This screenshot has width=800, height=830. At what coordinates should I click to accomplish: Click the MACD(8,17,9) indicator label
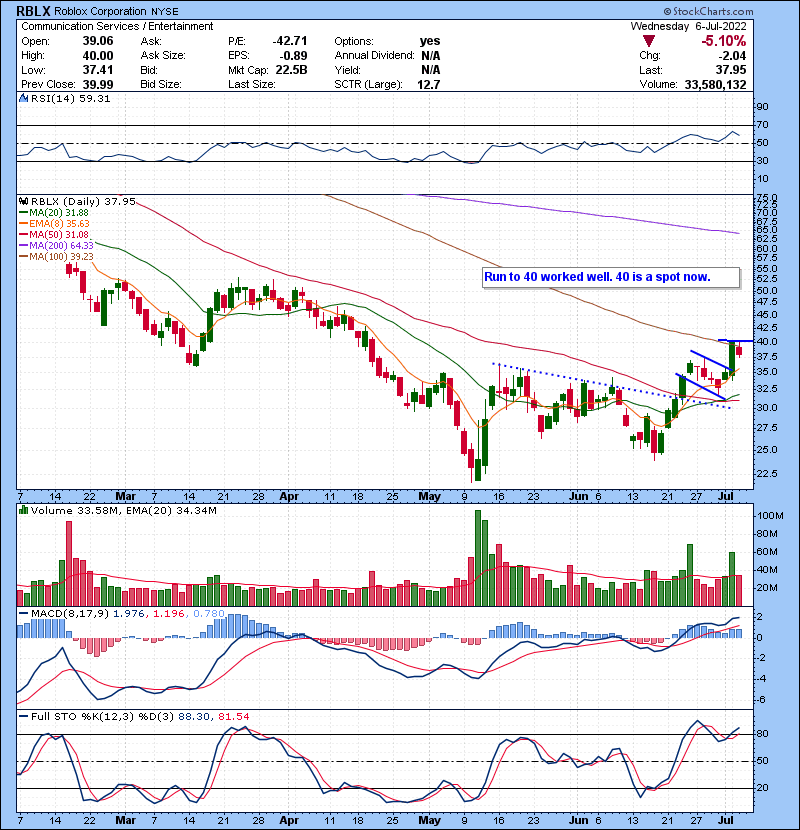pyautogui.click(x=70, y=614)
